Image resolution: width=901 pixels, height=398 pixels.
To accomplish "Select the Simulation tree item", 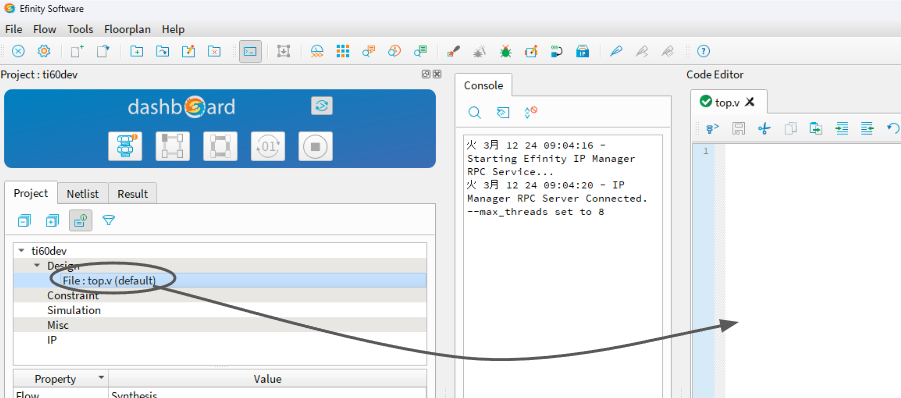I will (74, 310).
